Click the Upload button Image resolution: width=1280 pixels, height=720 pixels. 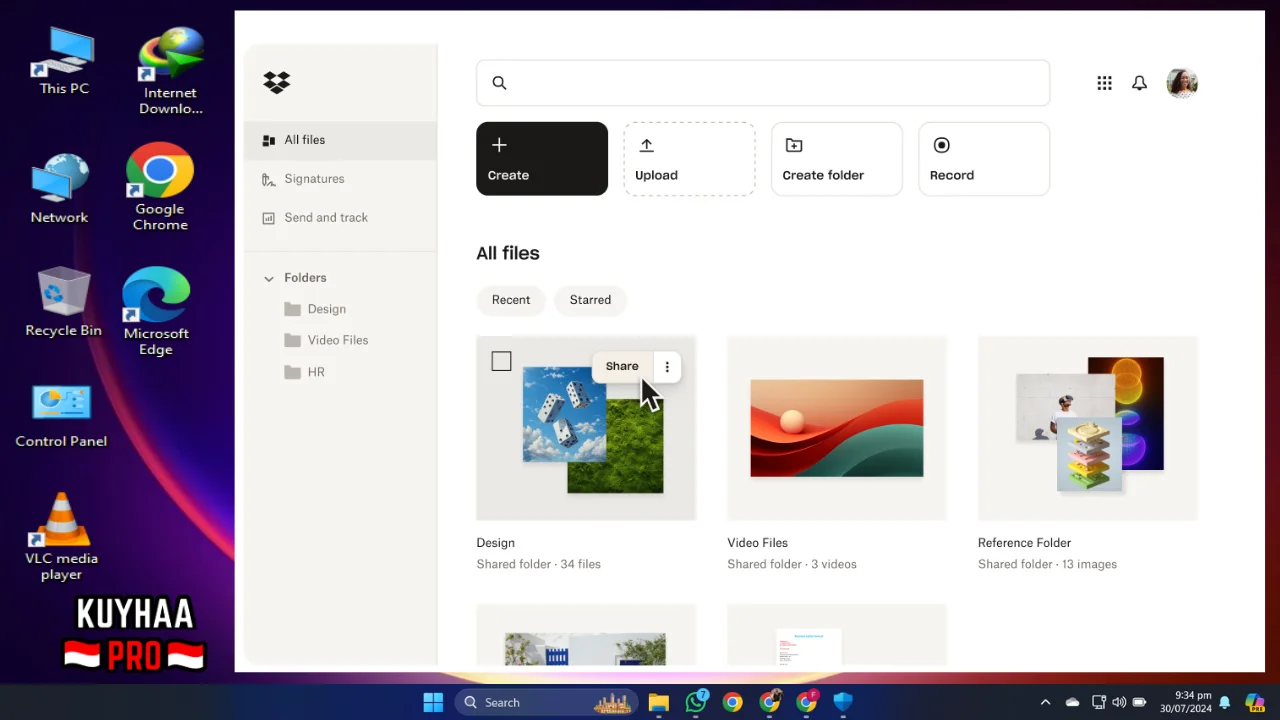[x=689, y=159]
